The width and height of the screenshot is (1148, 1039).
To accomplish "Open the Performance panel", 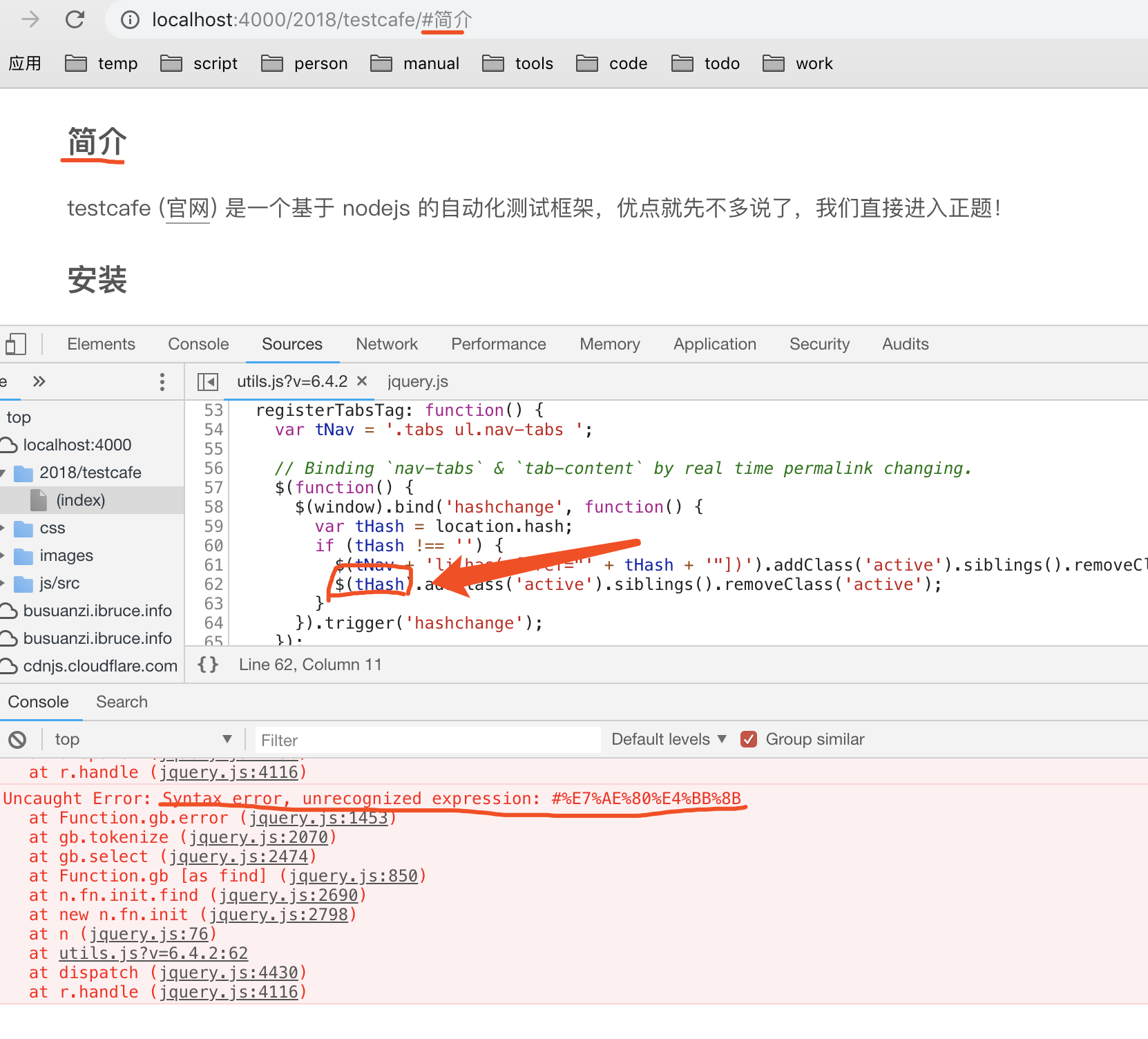I will [499, 344].
